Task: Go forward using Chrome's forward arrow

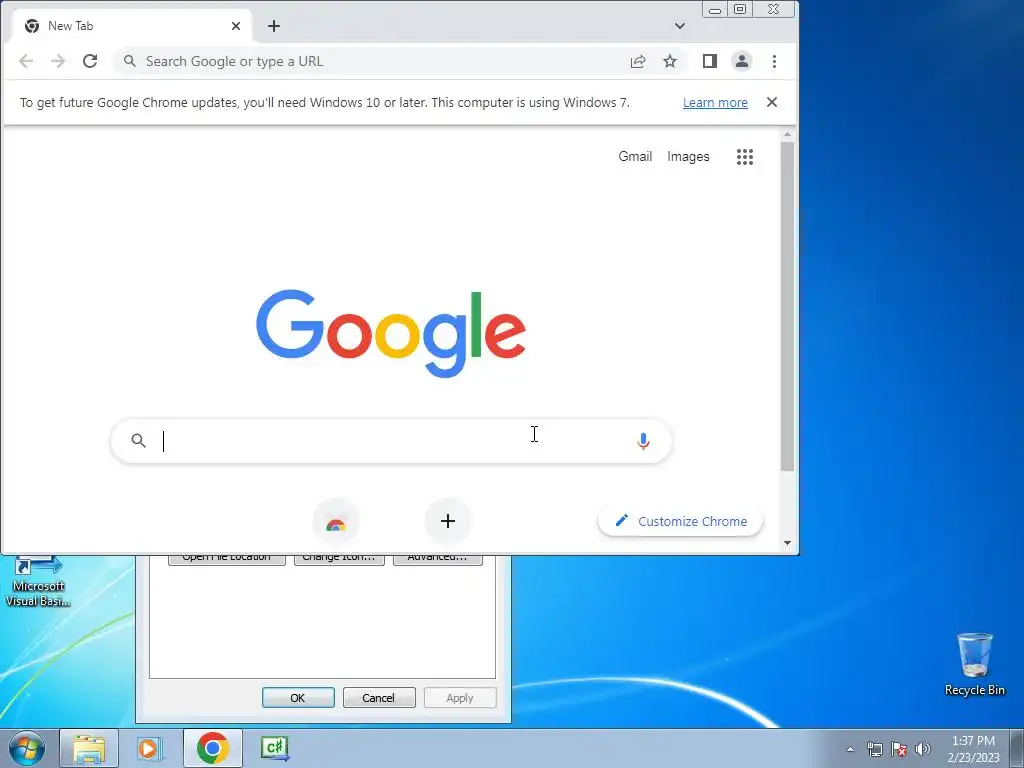Action: [x=58, y=61]
